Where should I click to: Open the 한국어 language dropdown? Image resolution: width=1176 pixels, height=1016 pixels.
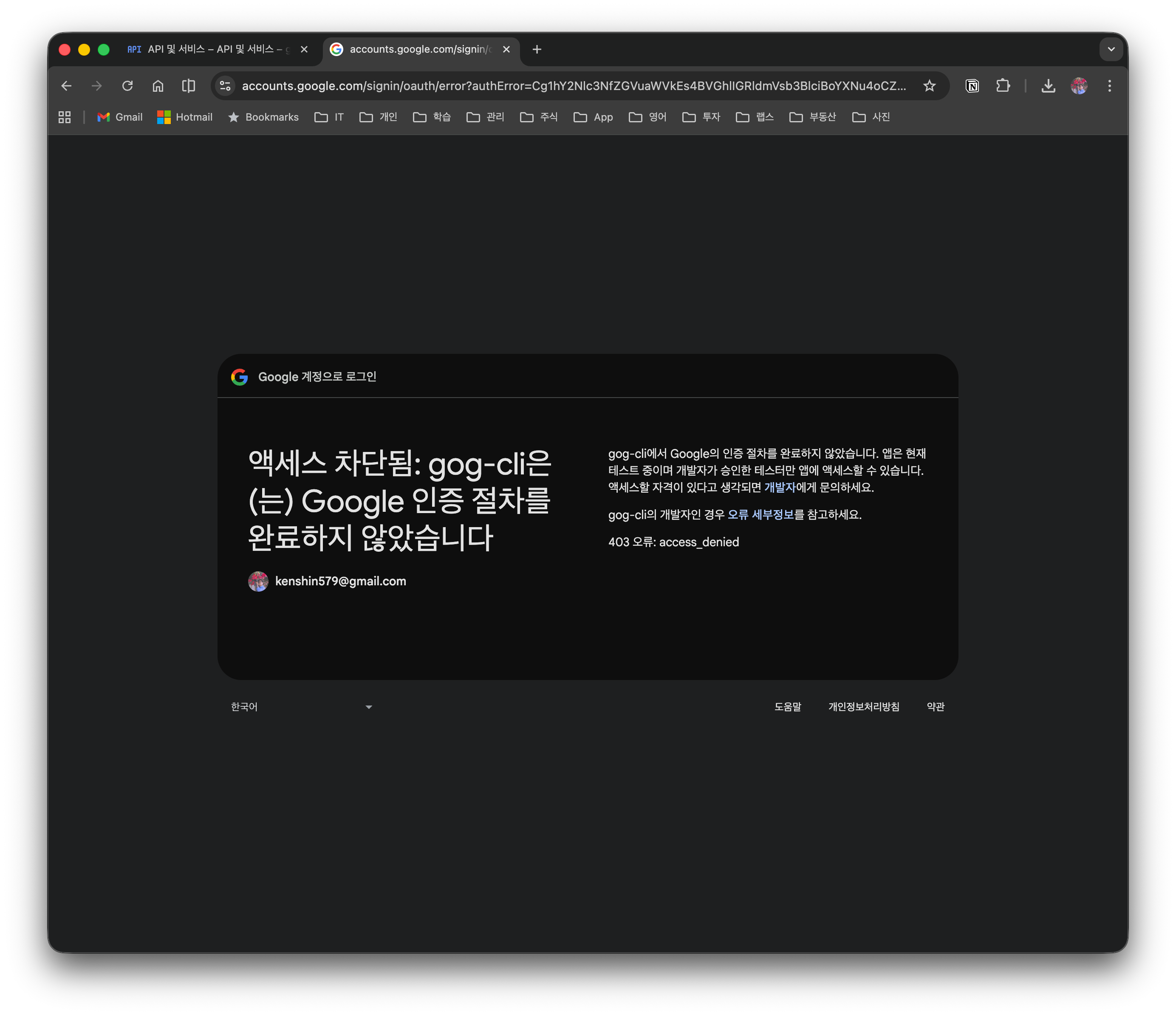tap(301, 706)
